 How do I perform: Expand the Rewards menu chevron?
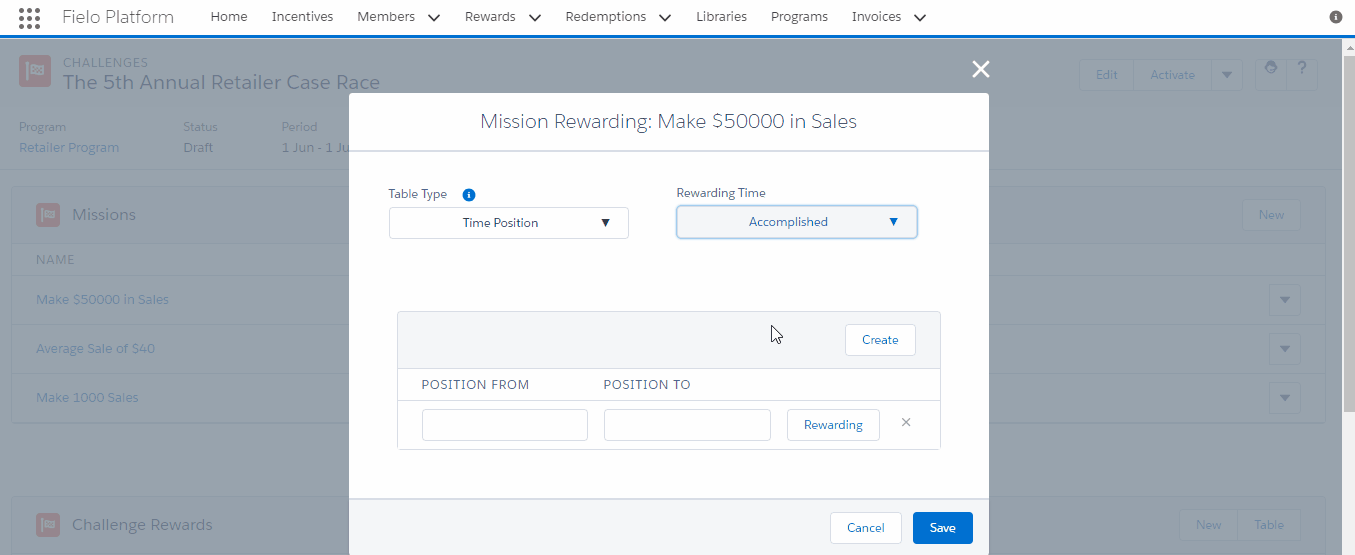(x=534, y=17)
